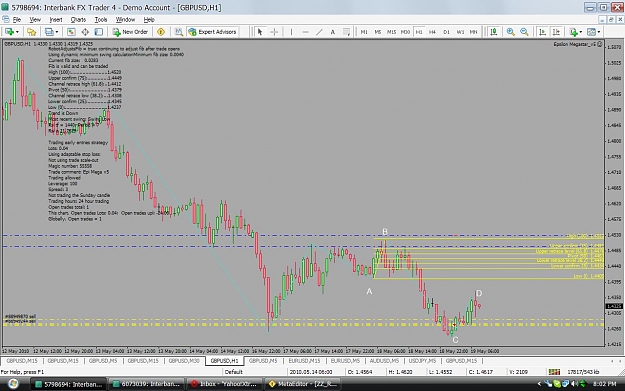Click the Epsilon Megastar smiley face indicator
The height and width of the screenshot is (391, 625).
[599, 44]
